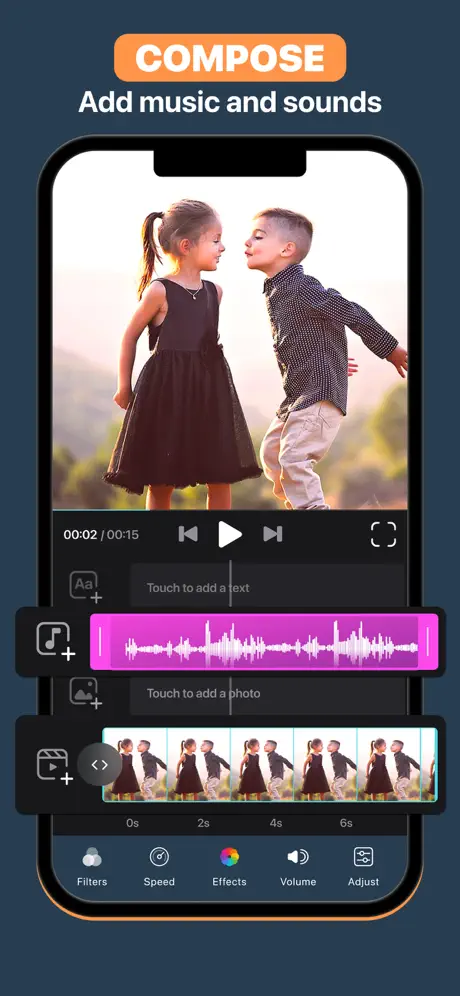460x996 pixels.
Task: Skip to previous clip
Action: click(x=188, y=534)
